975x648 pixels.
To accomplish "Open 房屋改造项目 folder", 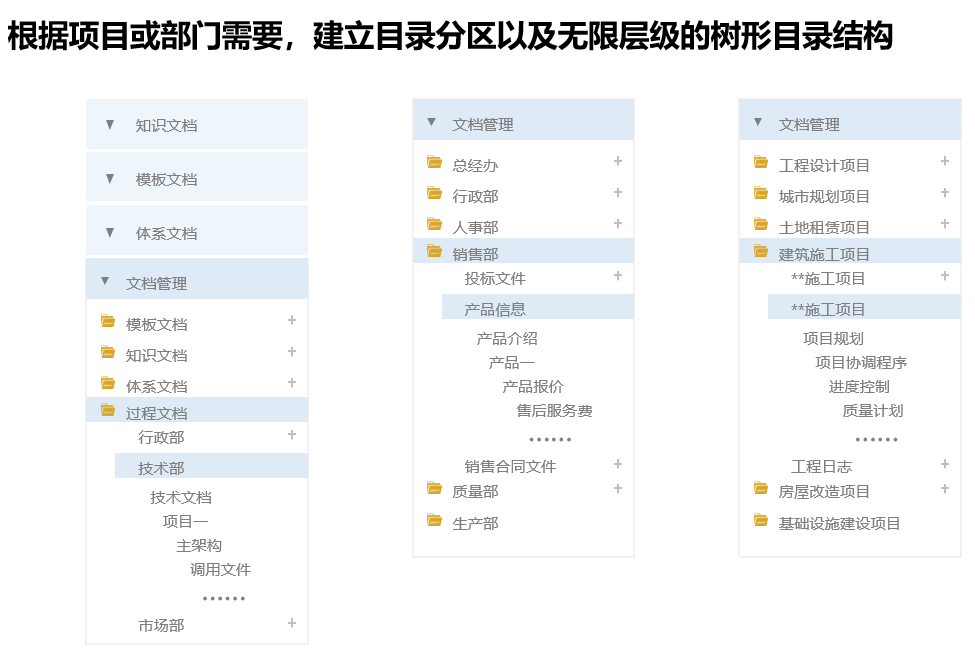I will tap(824, 492).
